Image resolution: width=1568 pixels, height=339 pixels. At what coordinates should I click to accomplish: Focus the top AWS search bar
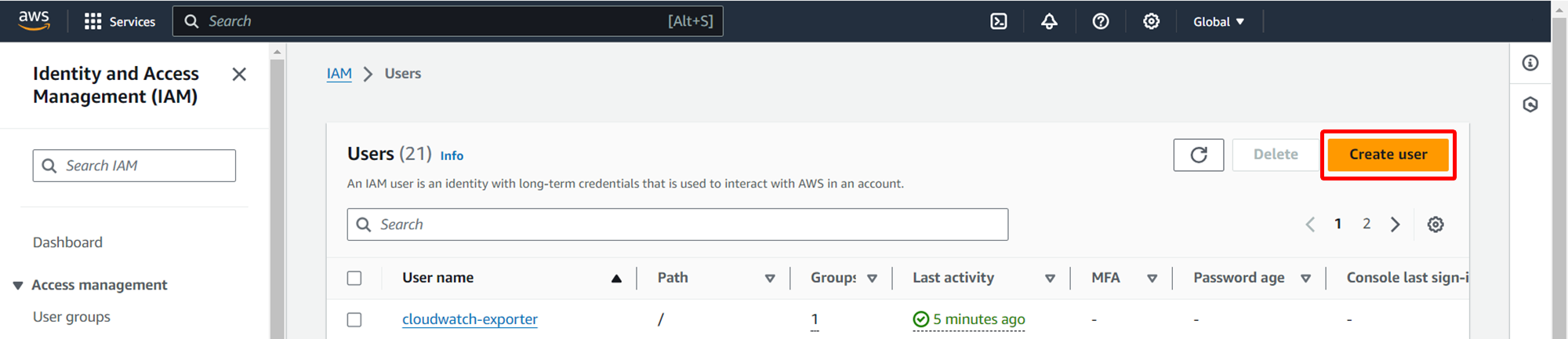pyautogui.click(x=448, y=21)
